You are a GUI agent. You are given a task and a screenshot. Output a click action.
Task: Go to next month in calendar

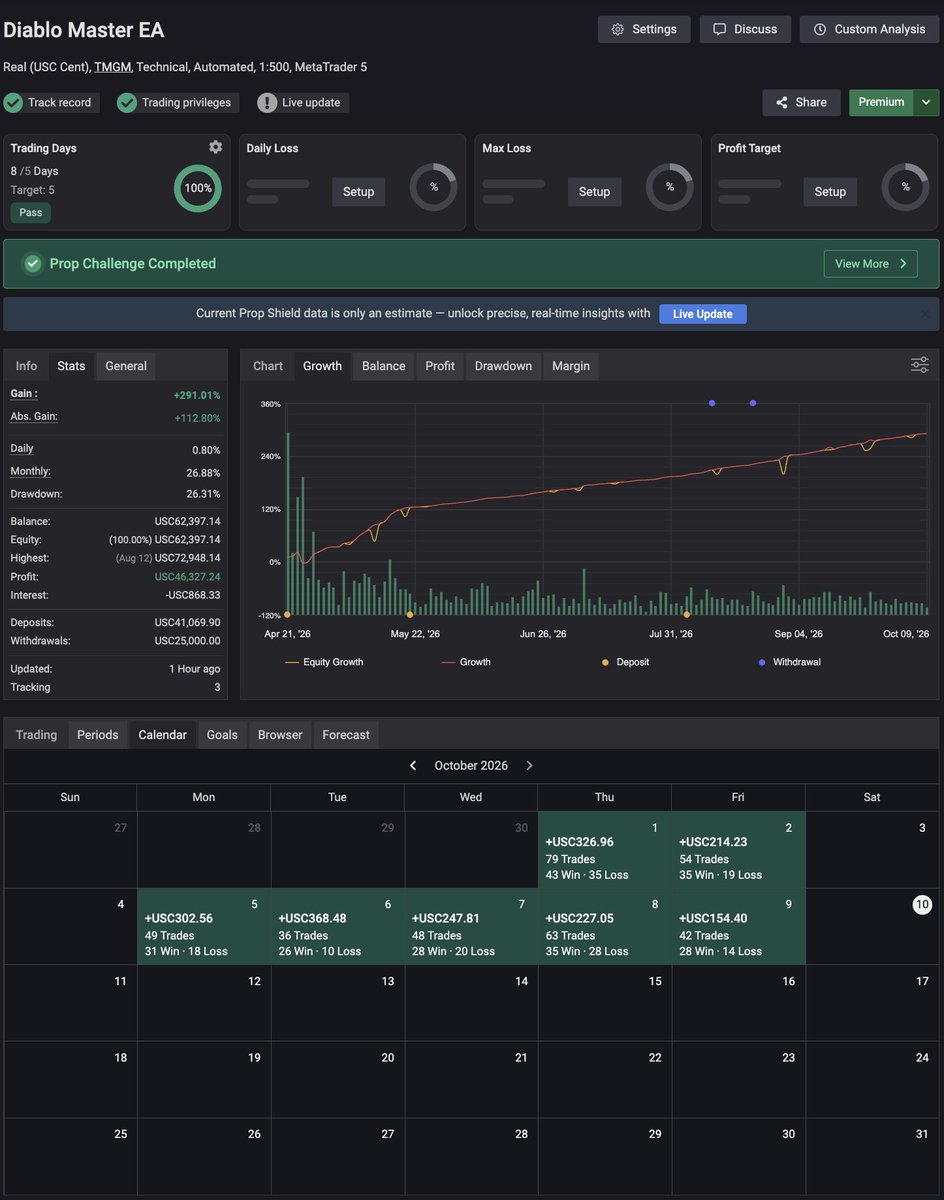point(530,766)
